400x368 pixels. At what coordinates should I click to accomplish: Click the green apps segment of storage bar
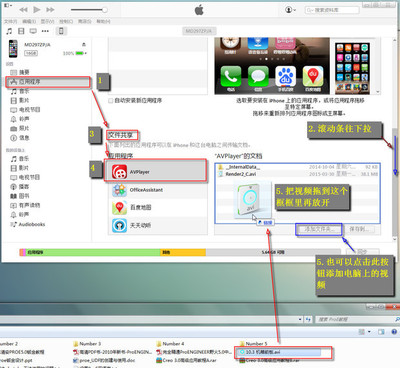(93, 252)
